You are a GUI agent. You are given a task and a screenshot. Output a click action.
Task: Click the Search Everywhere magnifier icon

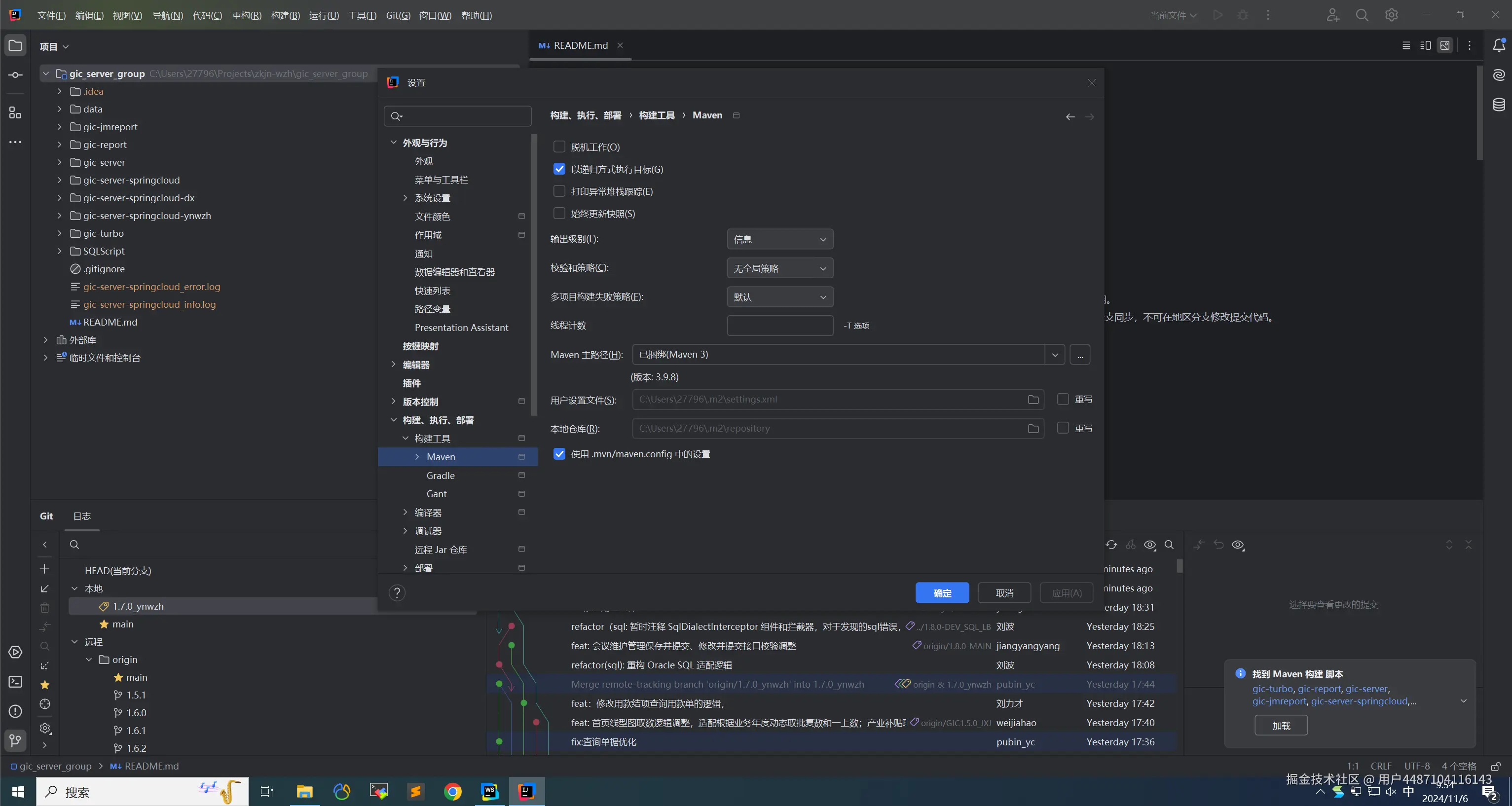pyautogui.click(x=1362, y=15)
